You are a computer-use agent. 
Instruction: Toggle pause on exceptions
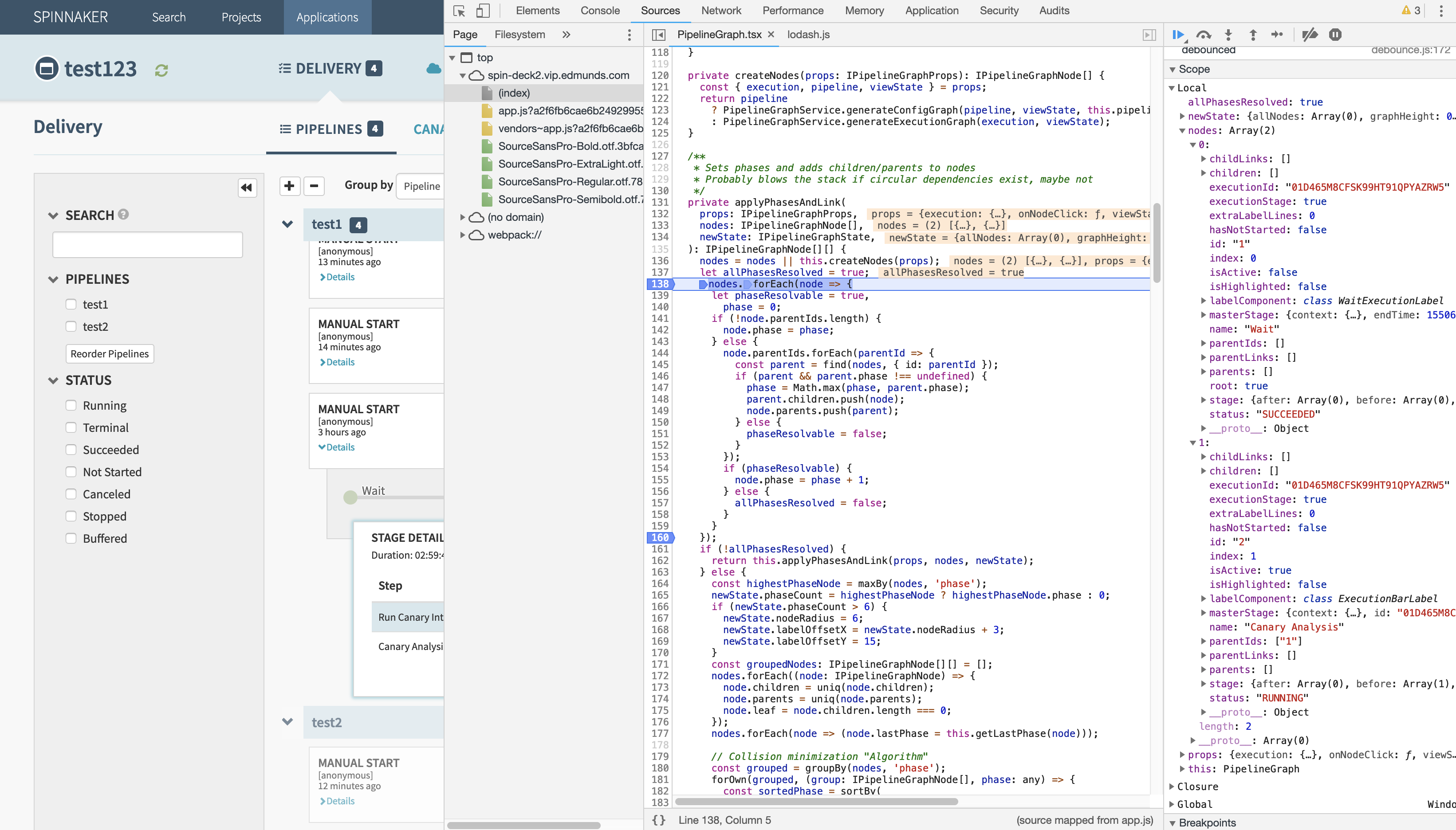point(1335,35)
